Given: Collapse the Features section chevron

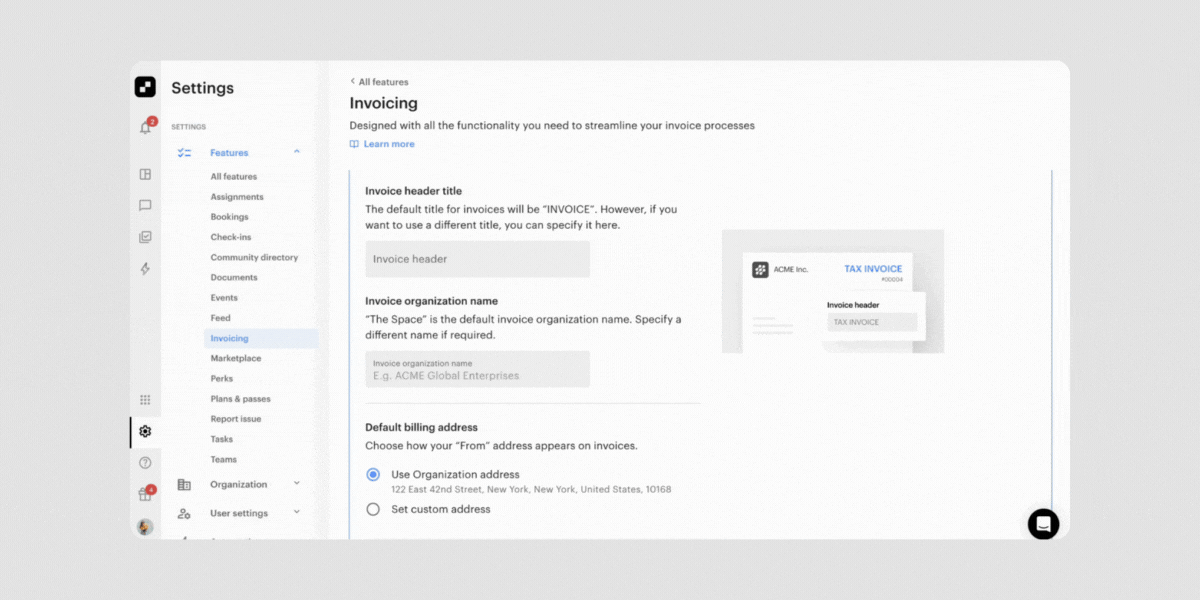Looking at the screenshot, I should (x=297, y=152).
